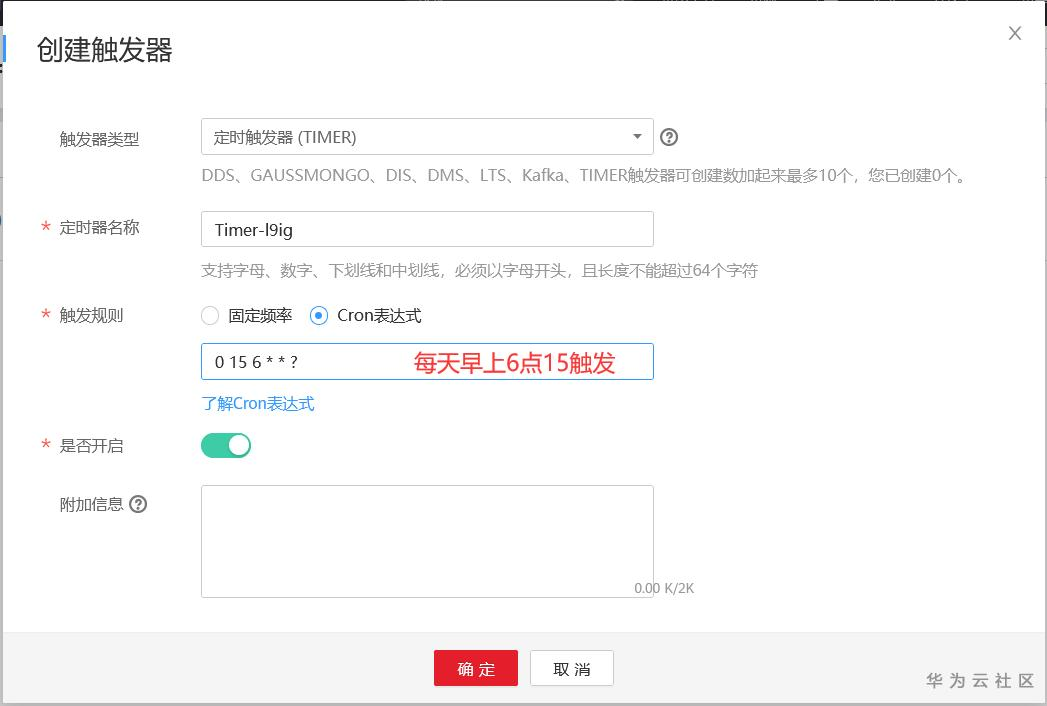The image size is (1047, 706).
Task: Turn off the 是否开启 toggle switch
Action: (x=226, y=445)
